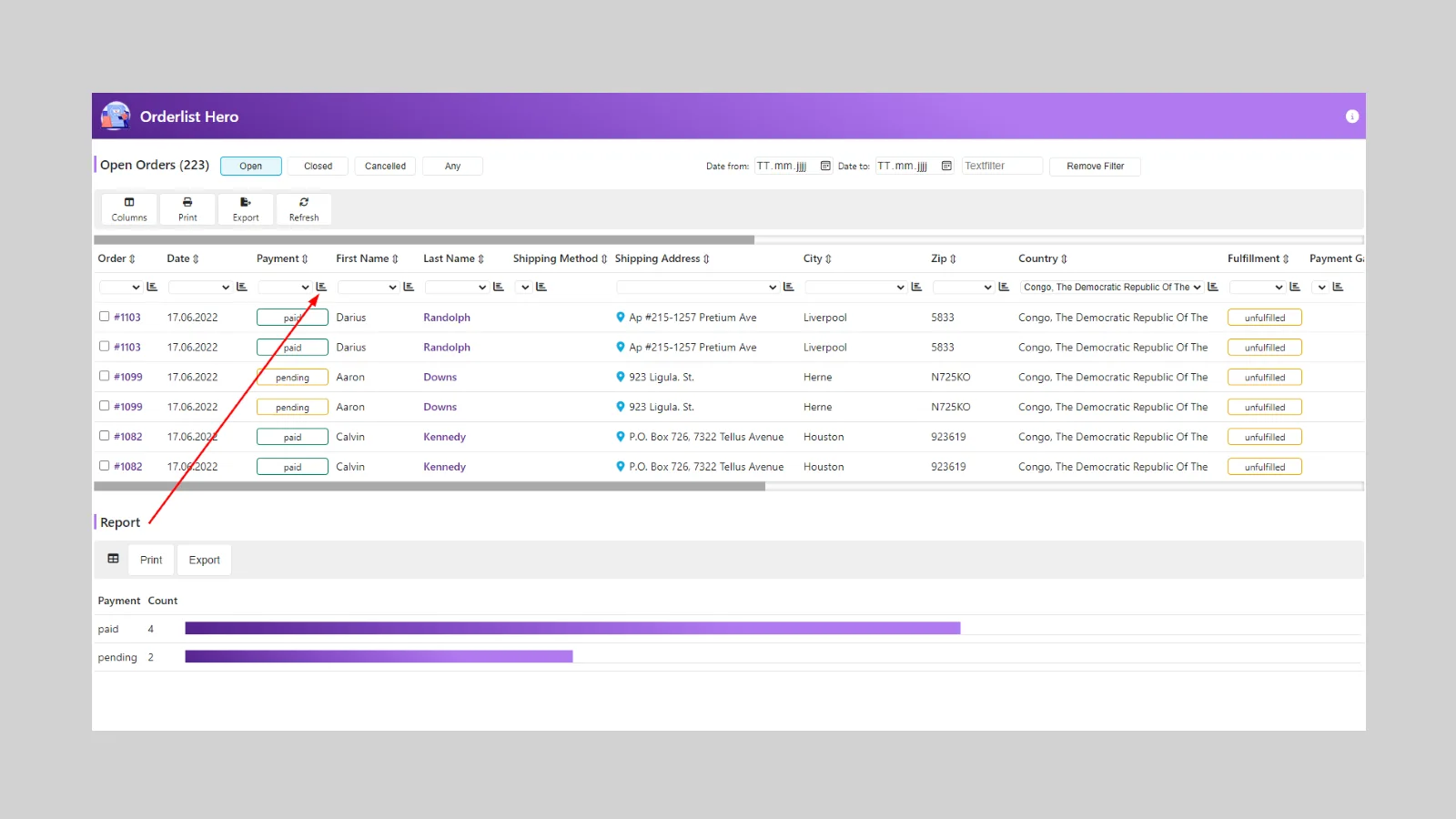The height and width of the screenshot is (819, 1456).
Task: Expand the Last Name filter dropdown
Action: [x=457, y=287]
